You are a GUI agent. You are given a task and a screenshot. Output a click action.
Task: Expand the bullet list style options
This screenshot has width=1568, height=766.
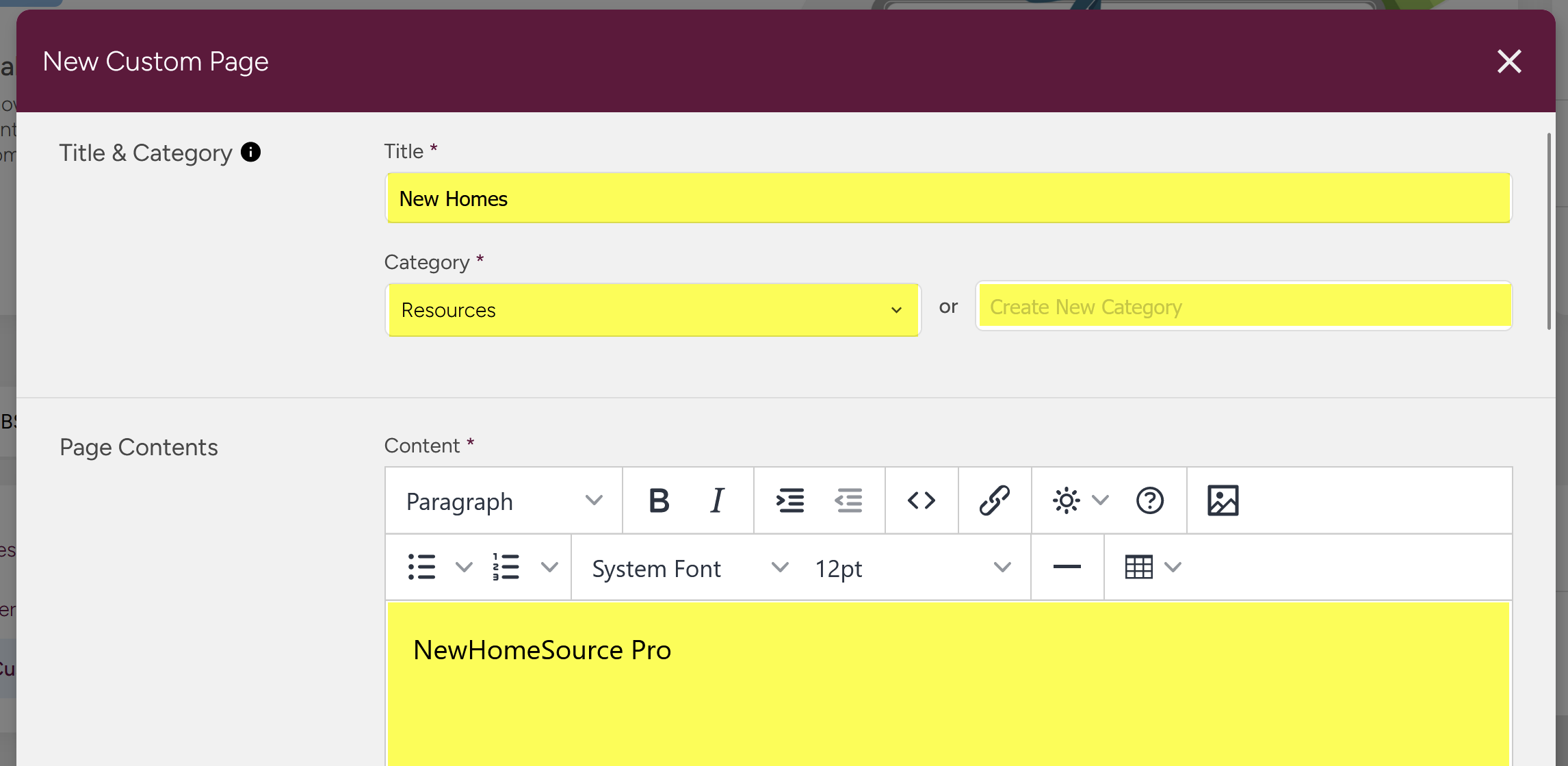point(464,567)
